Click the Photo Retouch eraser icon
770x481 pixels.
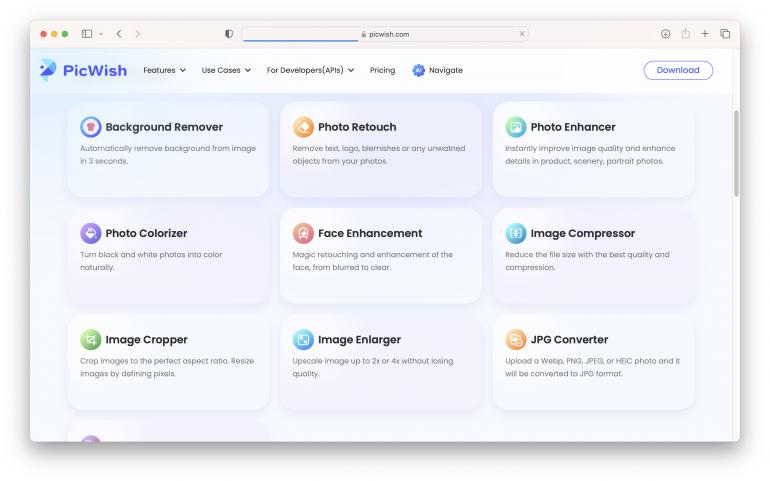(x=303, y=127)
